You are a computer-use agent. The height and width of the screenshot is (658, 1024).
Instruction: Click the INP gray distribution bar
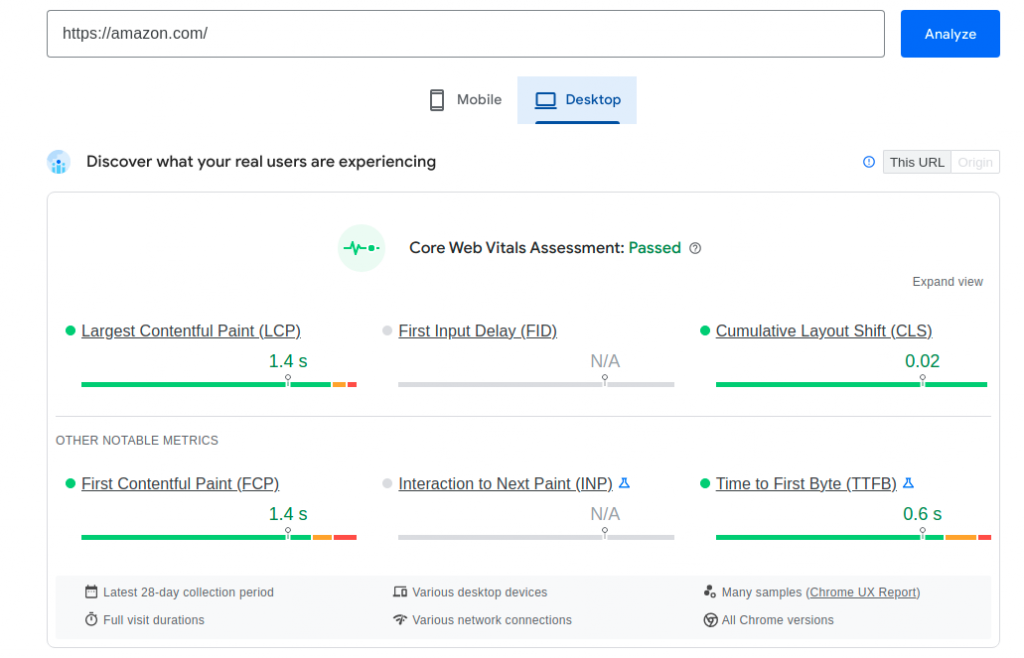pos(536,537)
